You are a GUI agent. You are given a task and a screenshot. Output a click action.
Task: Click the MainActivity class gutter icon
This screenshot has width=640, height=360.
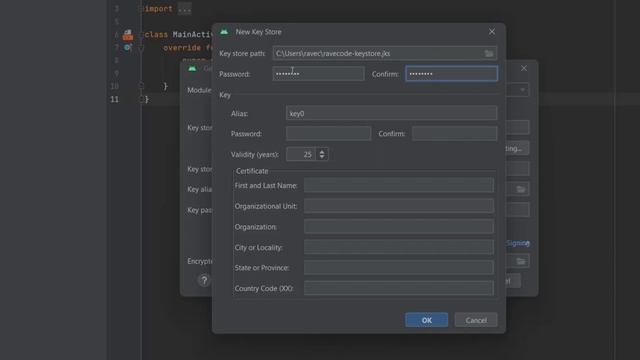(128, 35)
